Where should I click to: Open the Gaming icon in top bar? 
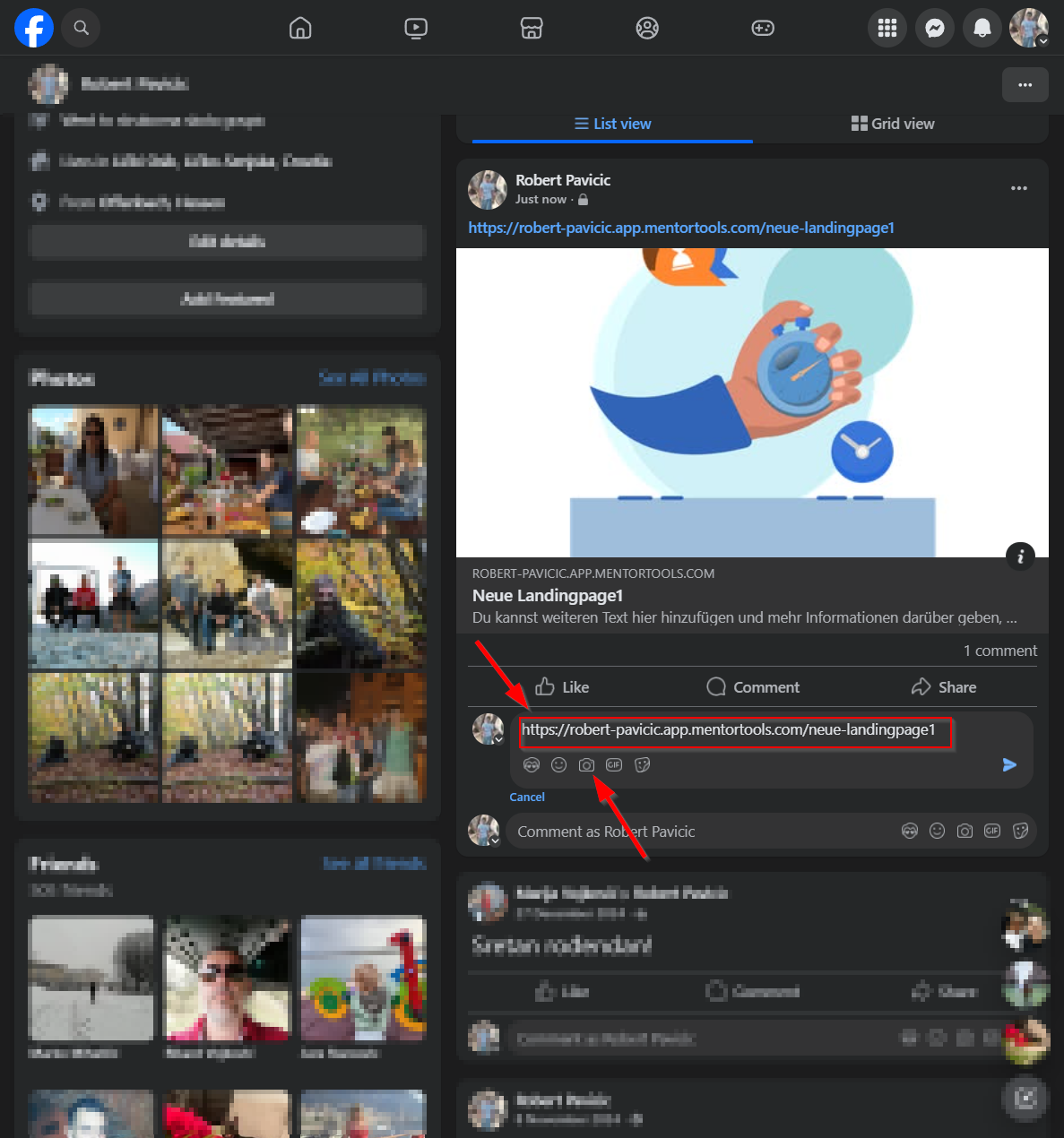(x=763, y=29)
